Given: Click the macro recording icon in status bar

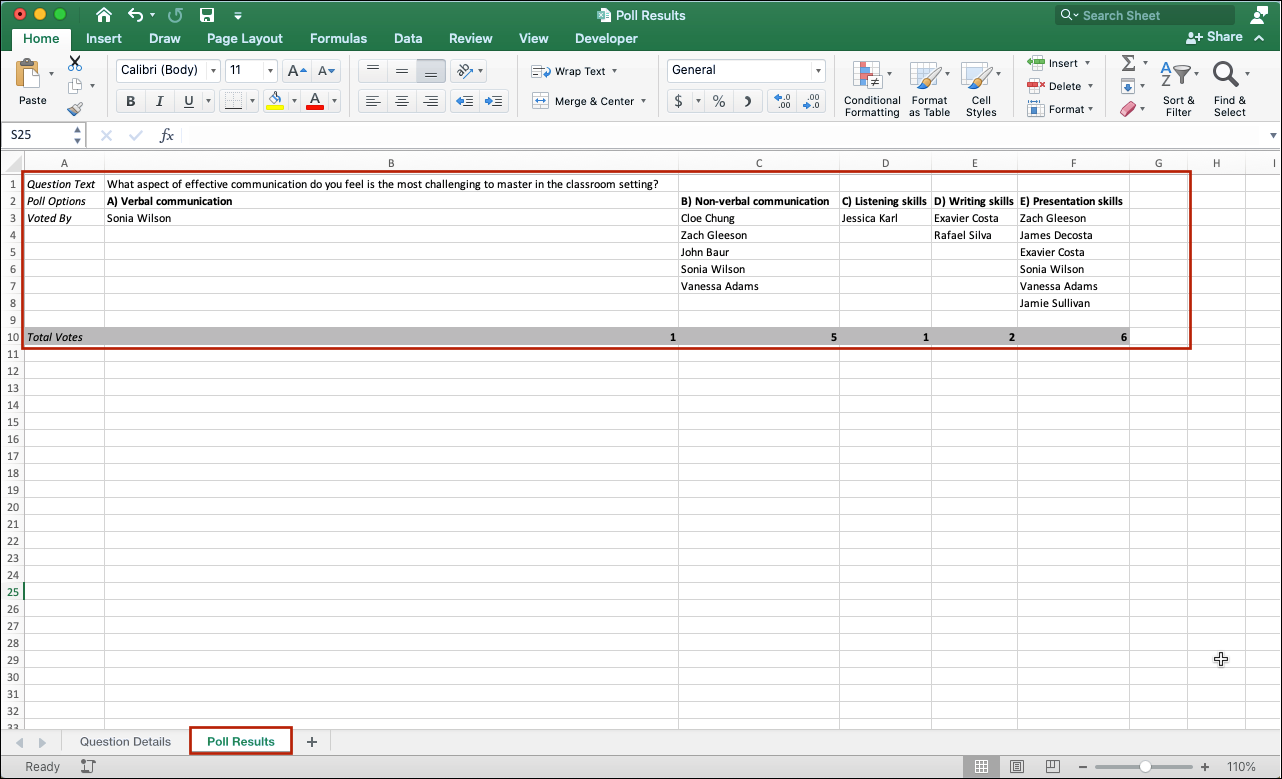Looking at the screenshot, I should [88, 767].
